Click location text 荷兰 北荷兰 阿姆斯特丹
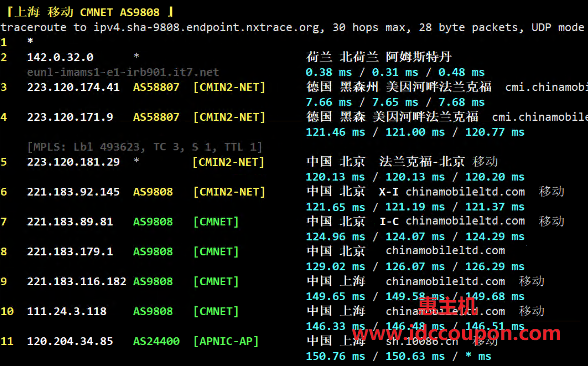588x366 pixels. pyautogui.click(x=379, y=57)
